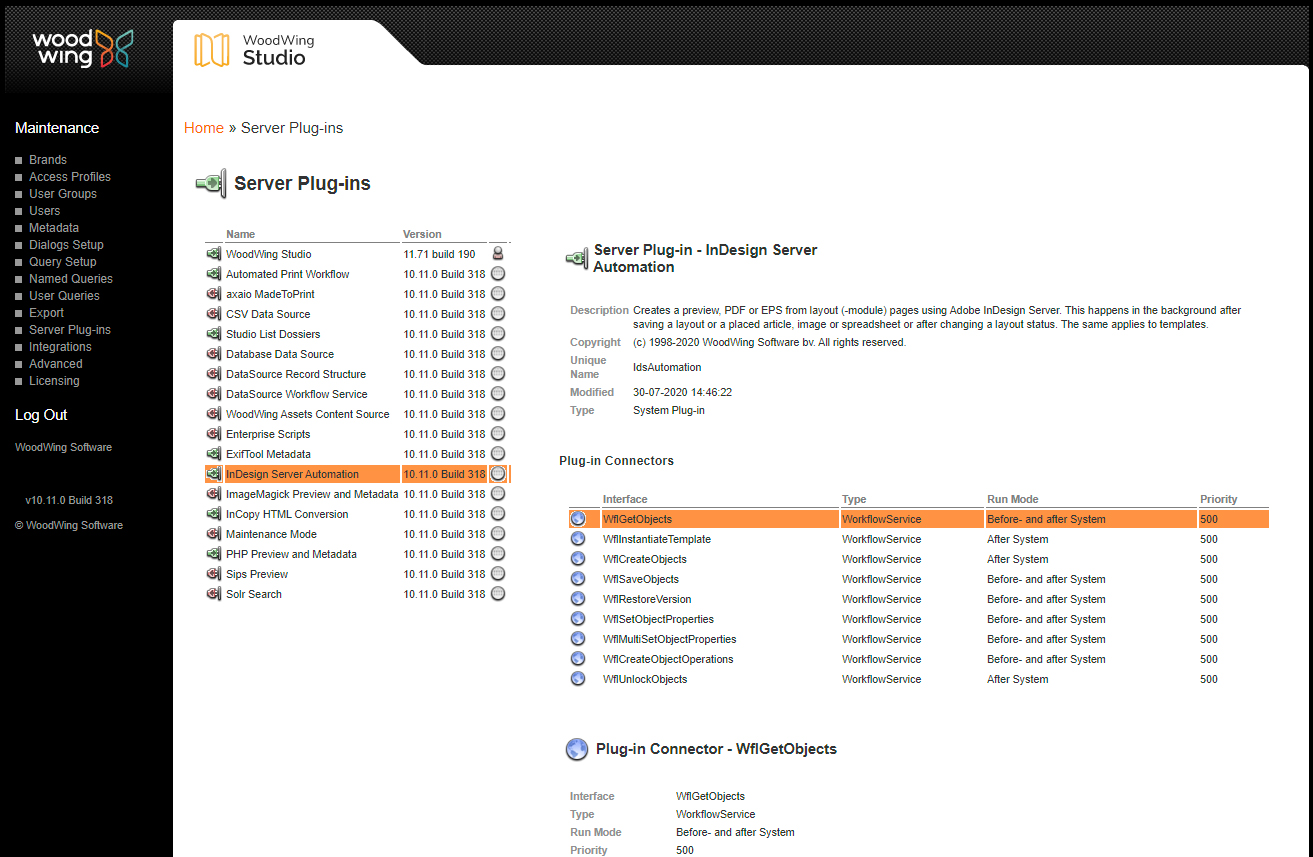1313x857 pixels.
Task: Click the large Server Plug-ins heading icon
Action: [211, 183]
